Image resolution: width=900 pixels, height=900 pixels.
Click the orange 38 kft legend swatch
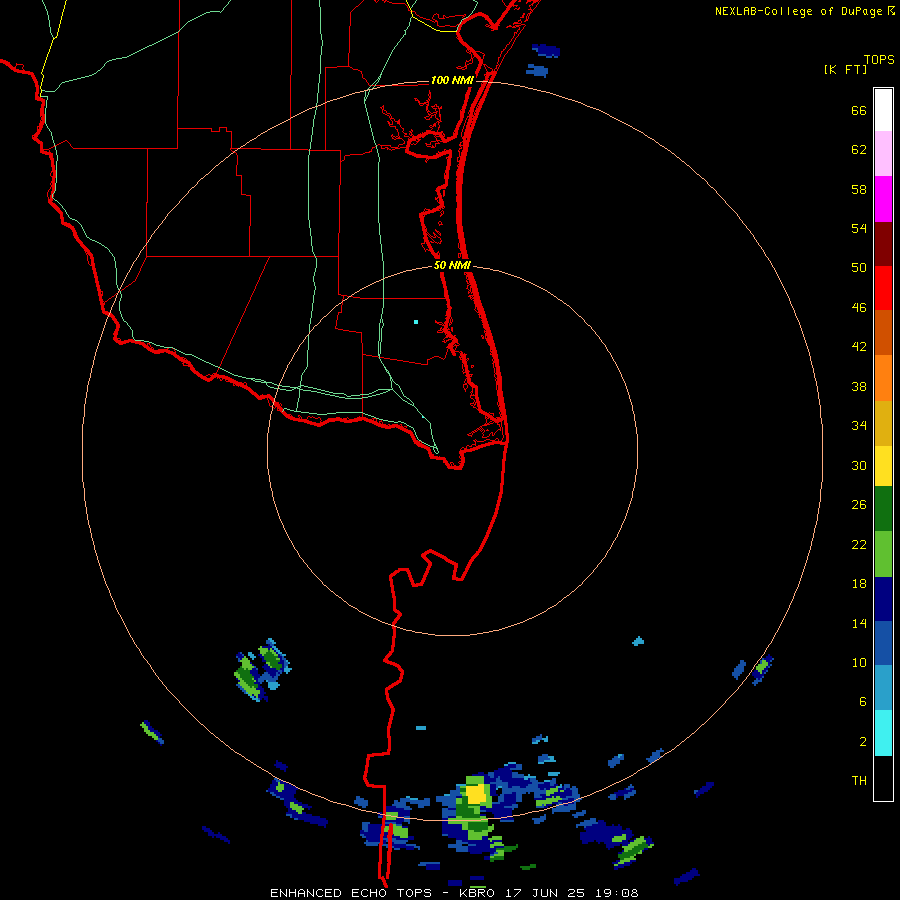883,378
